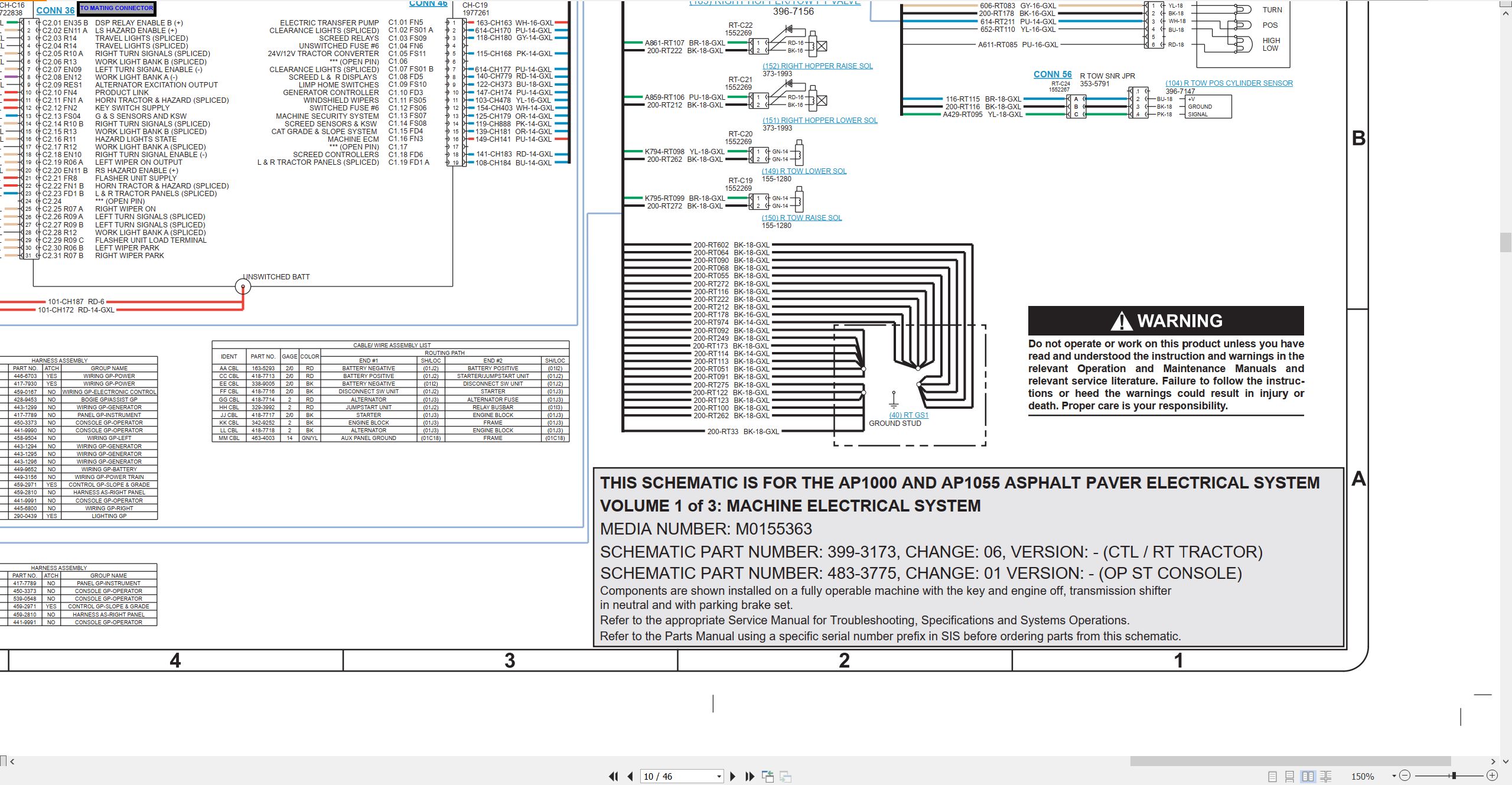Click the RT-C22 connector label

(740, 25)
